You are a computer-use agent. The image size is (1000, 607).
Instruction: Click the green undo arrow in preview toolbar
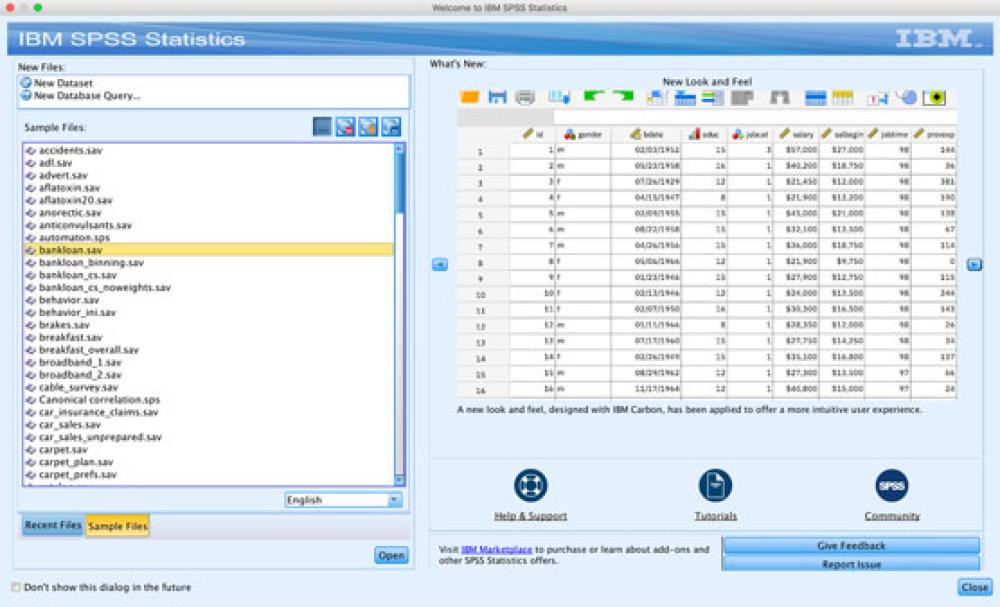594,96
